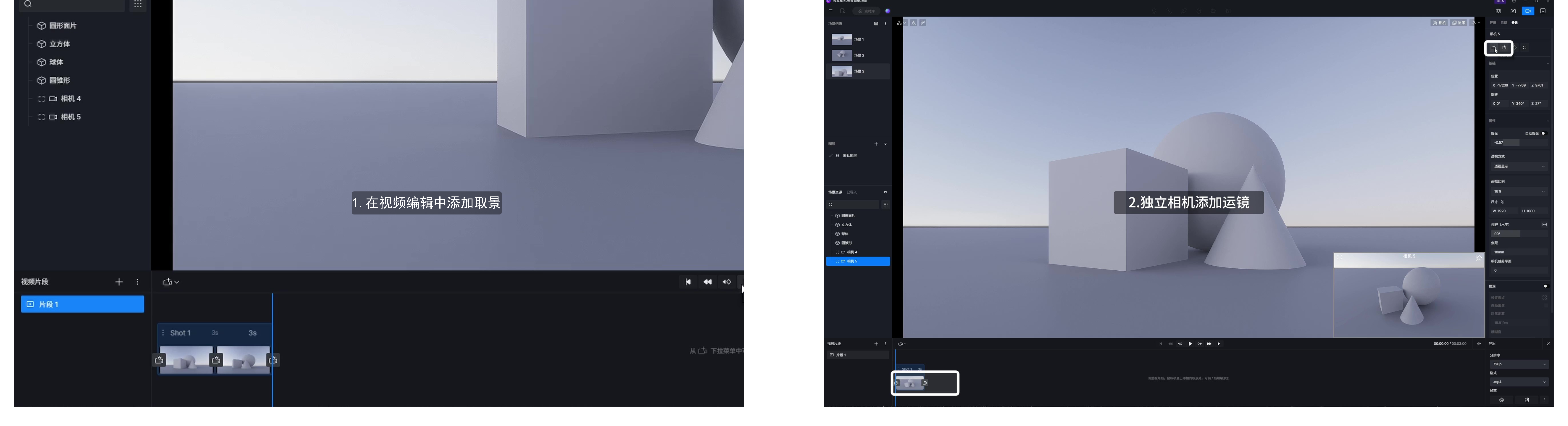
Task: Click the timeline fit/split icon beside timecode
Action: (x=1479, y=344)
